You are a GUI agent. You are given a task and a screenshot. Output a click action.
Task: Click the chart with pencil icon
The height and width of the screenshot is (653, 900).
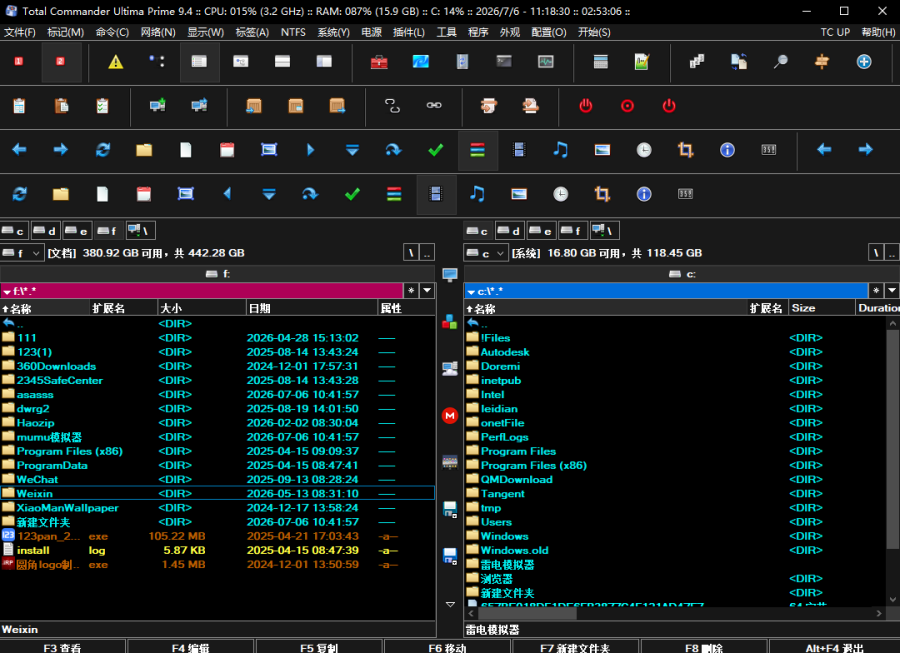[x=642, y=61]
